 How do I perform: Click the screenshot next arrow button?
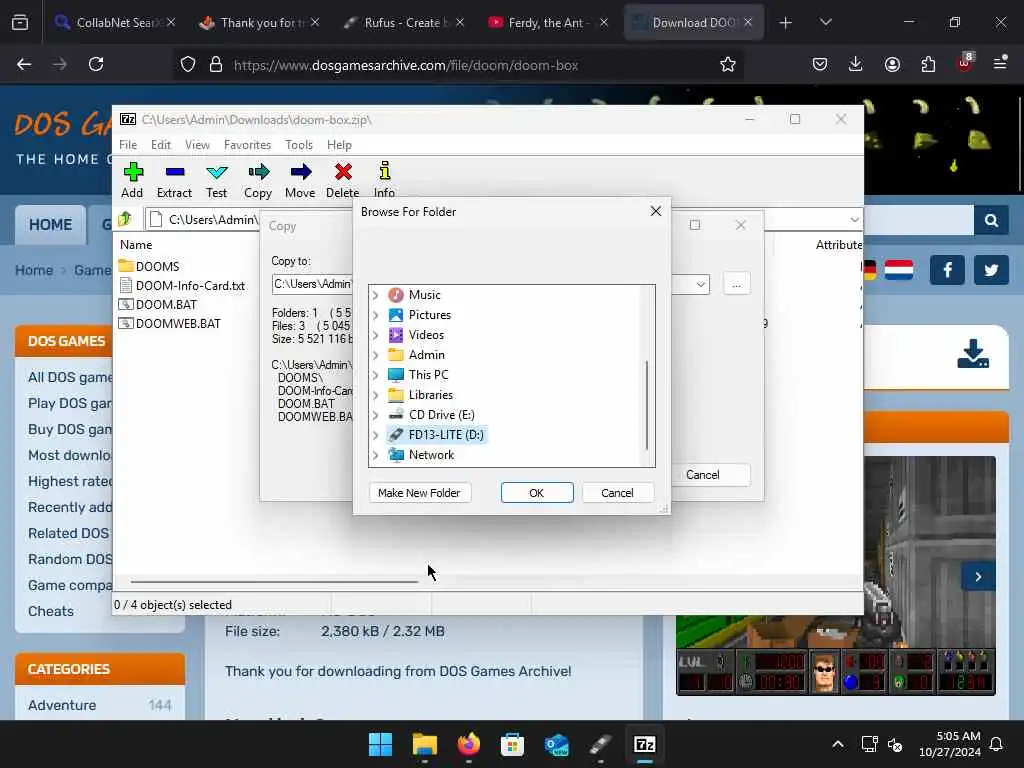pyautogui.click(x=978, y=577)
